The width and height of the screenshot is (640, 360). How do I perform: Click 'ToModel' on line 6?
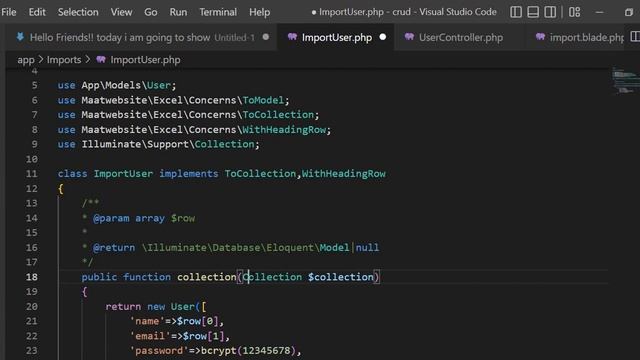tap(263, 100)
